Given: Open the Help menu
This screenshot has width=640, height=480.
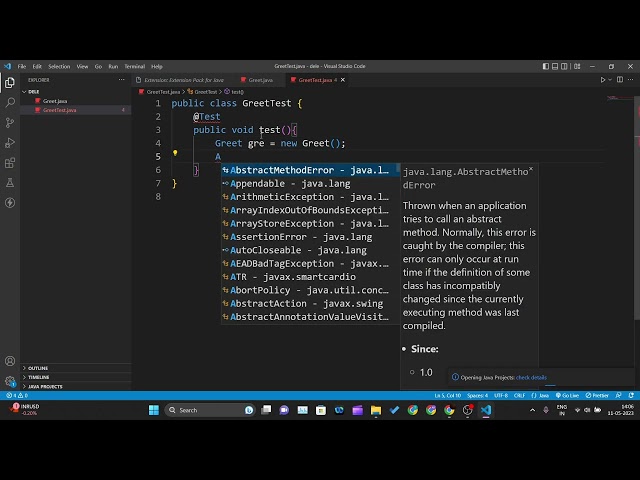Looking at the screenshot, I should [157, 67].
